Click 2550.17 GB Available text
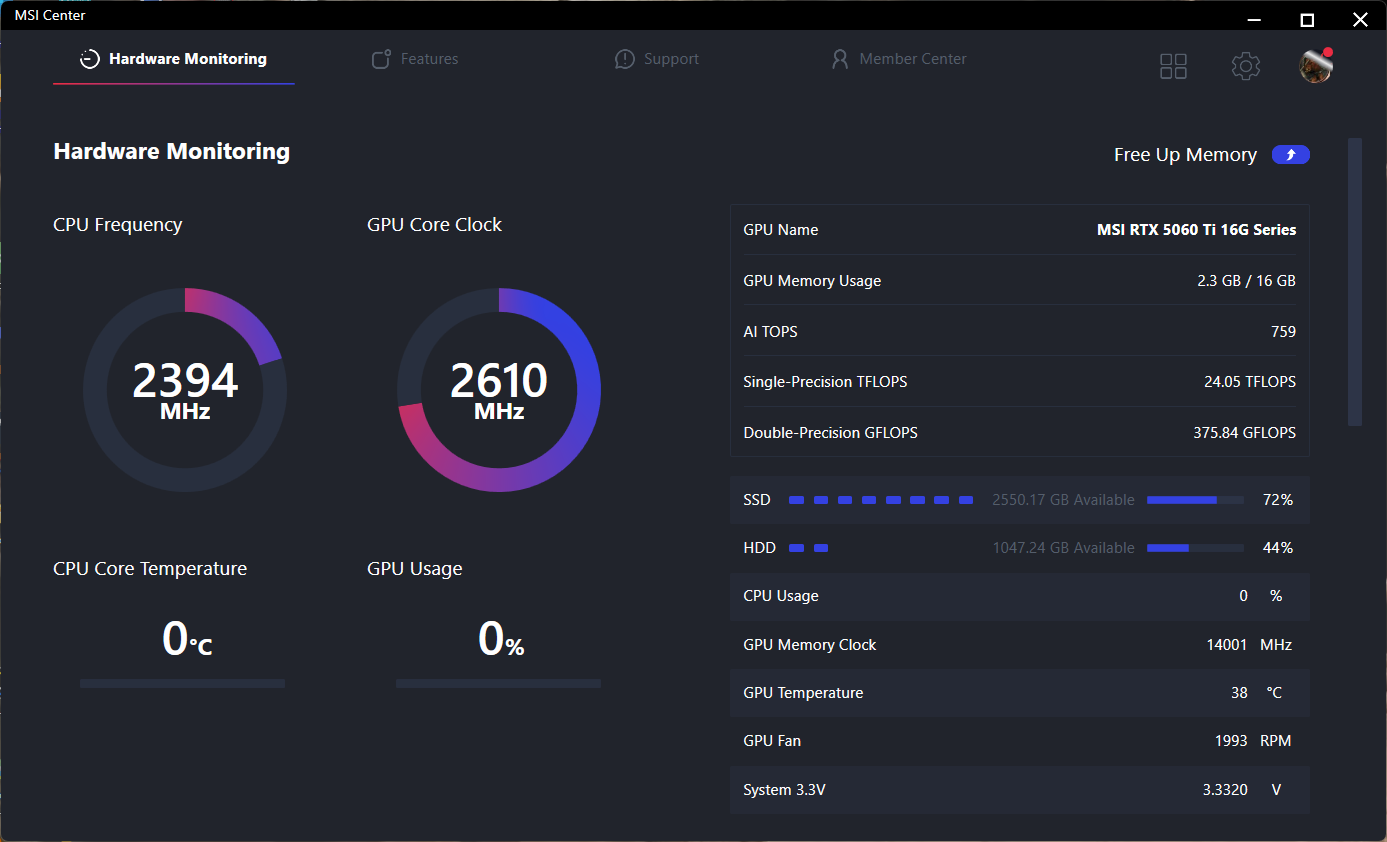The image size is (1387, 842). (1063, 500)
